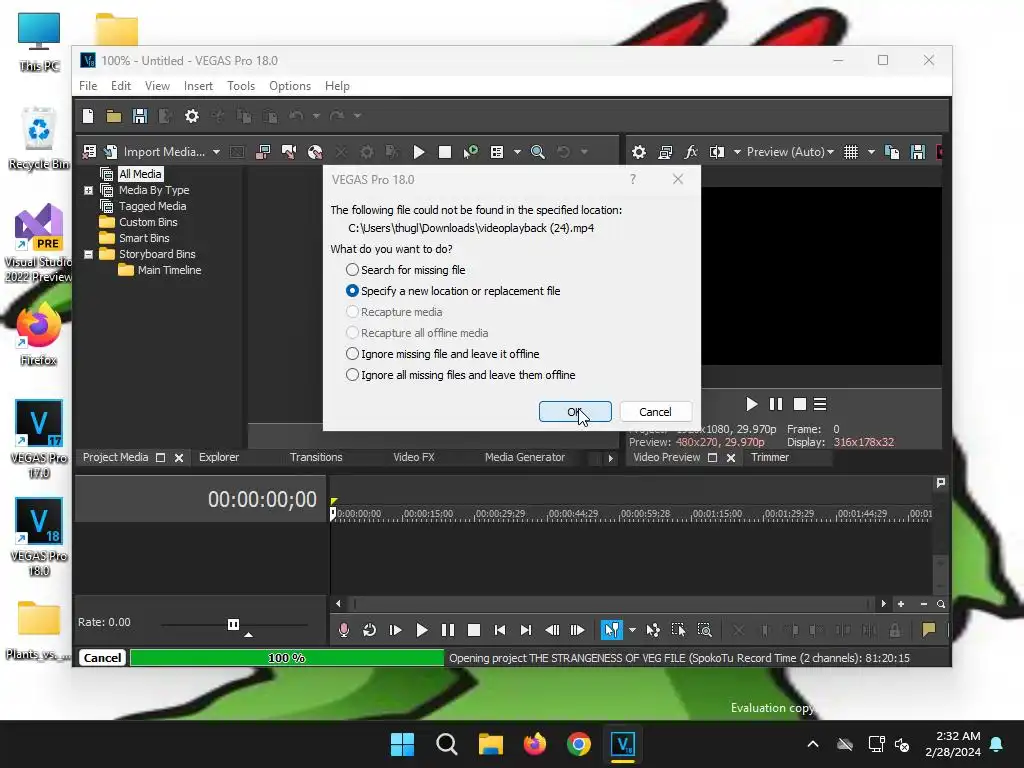Open Video Output FX icon
Viewport: 1024px width, 768px height.
(x=691, y=152)
